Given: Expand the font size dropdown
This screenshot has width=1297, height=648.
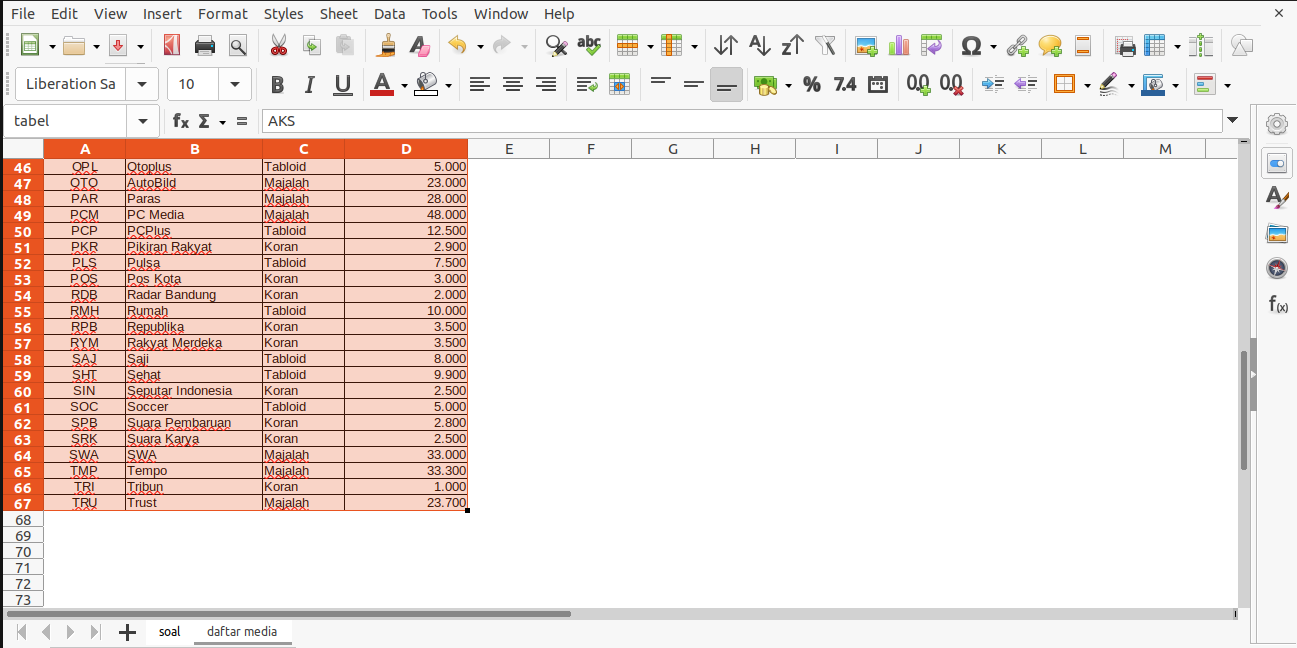Looking at the screenshot, I should click(x=235, y=85).
